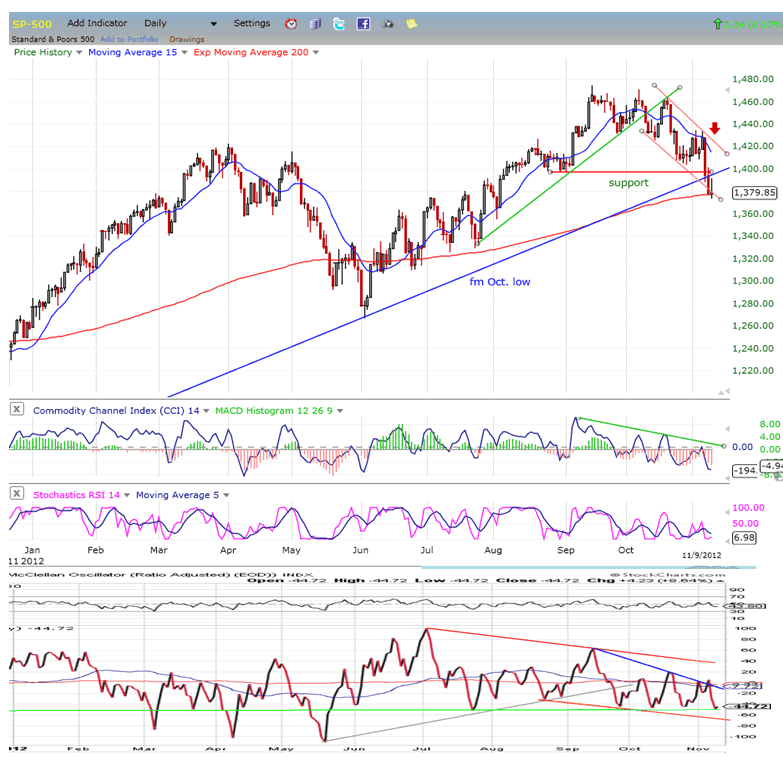
Task: Click the alarm clock alert icon
Action: pyautogui.click(x=291, y=23)
